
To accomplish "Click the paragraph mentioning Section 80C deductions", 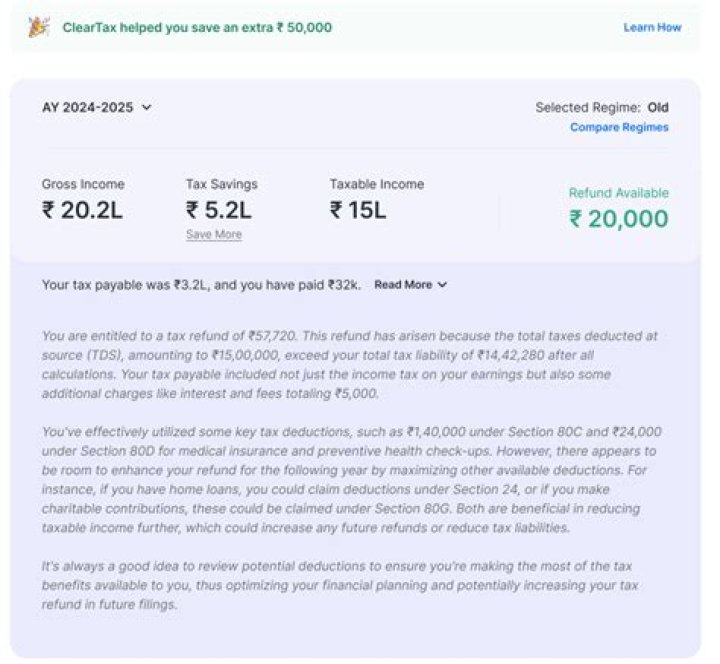I will coord(350,479).
